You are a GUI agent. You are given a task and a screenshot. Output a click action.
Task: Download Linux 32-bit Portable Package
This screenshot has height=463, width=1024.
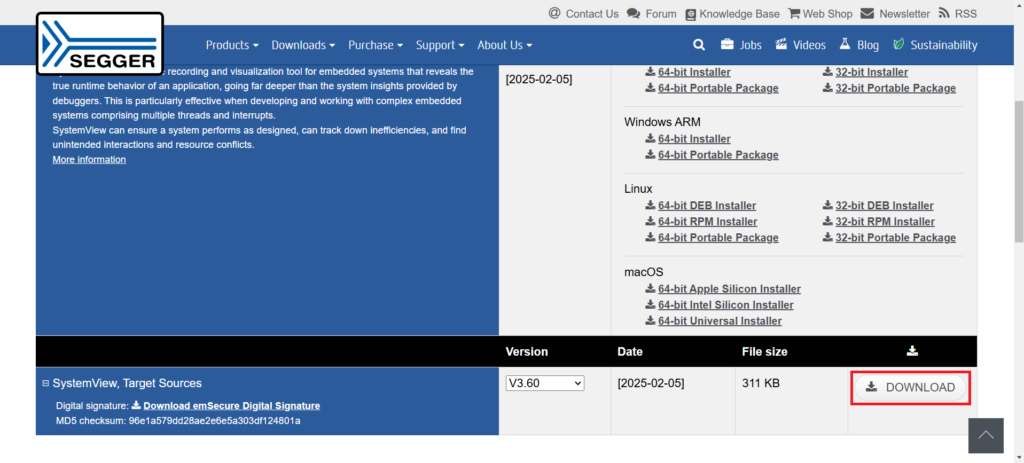coord(895,238)
